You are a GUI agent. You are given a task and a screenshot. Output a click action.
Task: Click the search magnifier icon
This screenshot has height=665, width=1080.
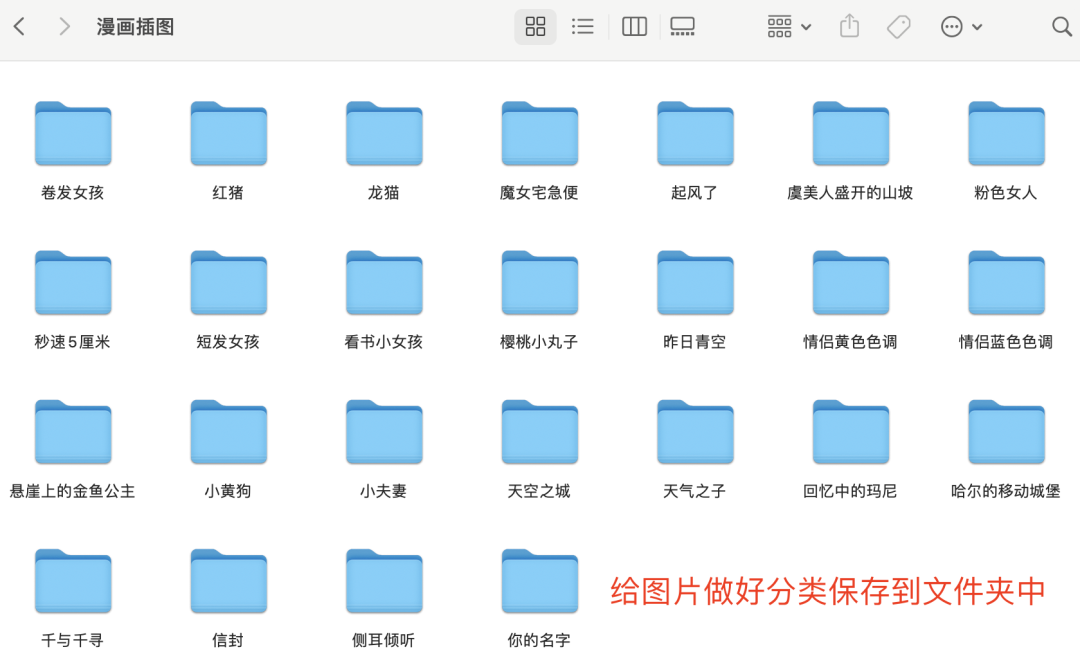[1061, 27]
